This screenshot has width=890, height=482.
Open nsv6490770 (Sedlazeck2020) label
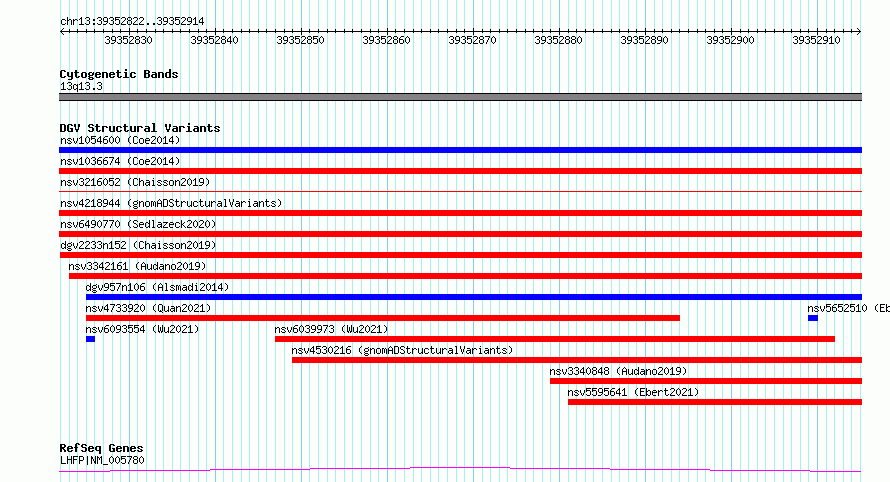138,224
